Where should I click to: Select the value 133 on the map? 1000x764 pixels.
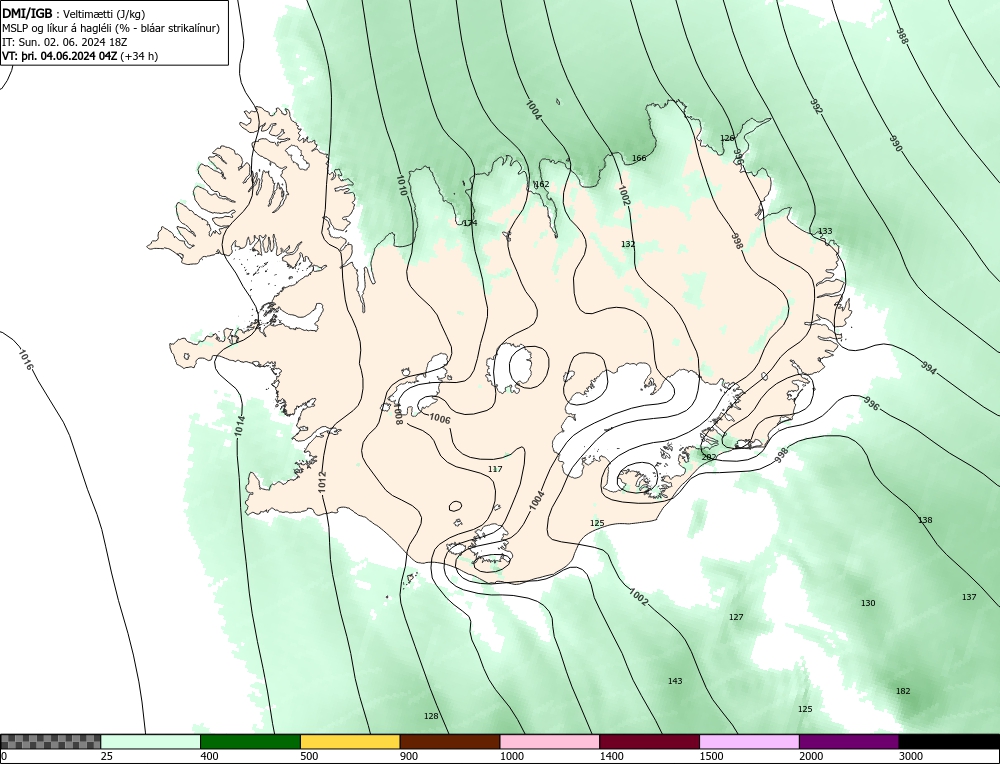point(825,231)
